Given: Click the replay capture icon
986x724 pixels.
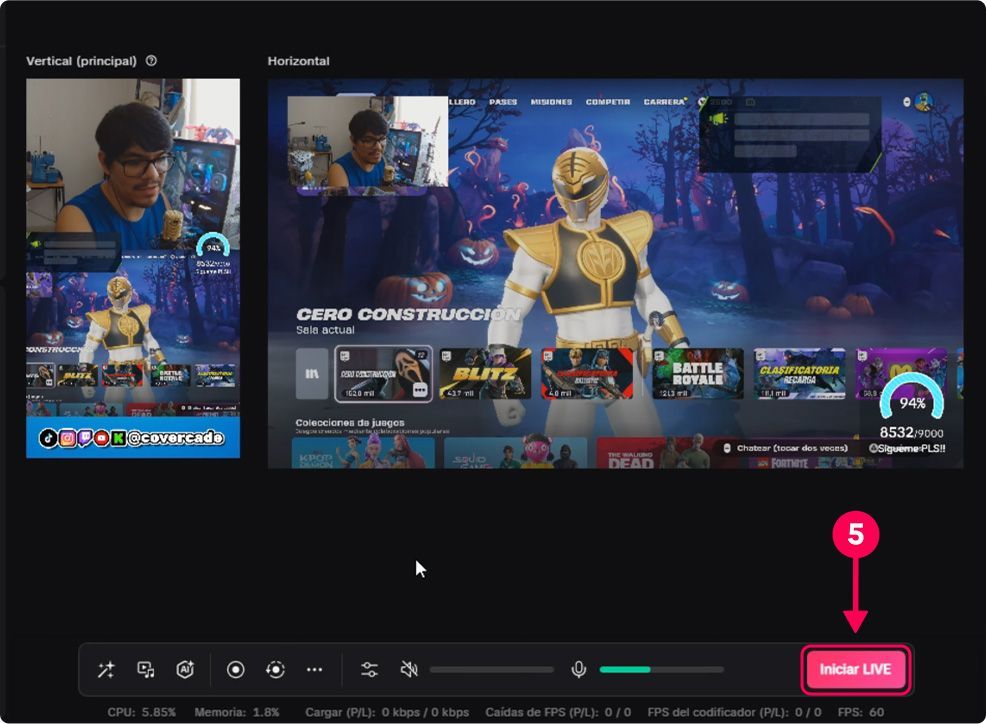Looking at the screenshot, I should coord(275,670).
